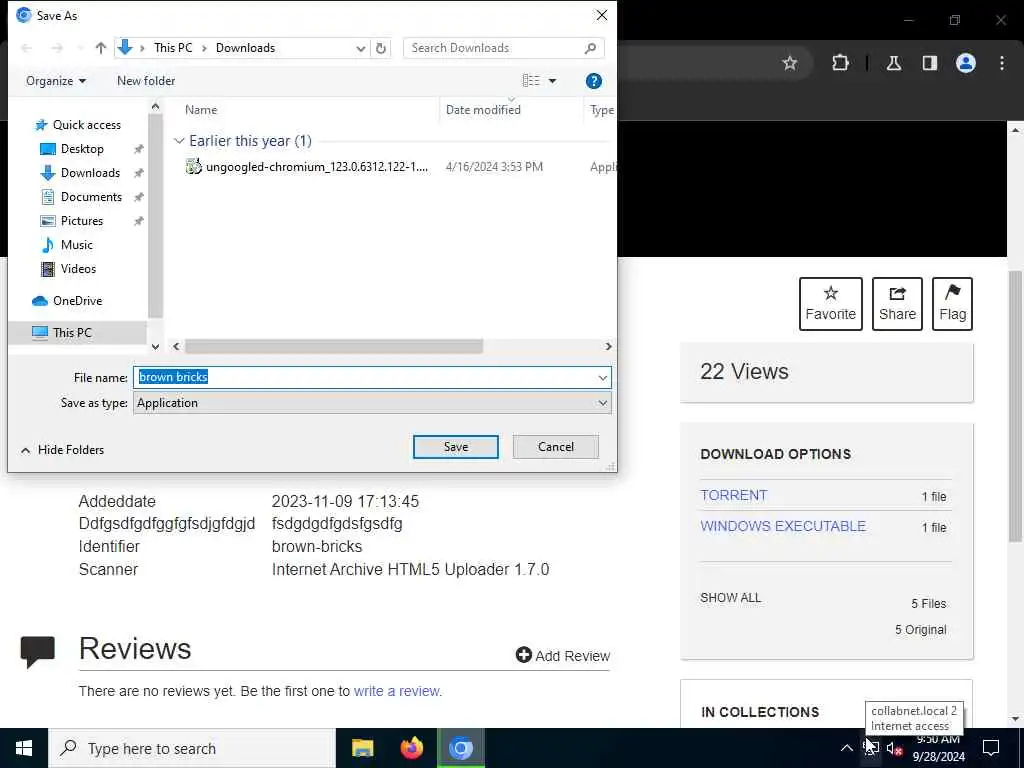1024x768 pixels.
Task: Expand the view options dropdown arrow
Action: [552, 81]
